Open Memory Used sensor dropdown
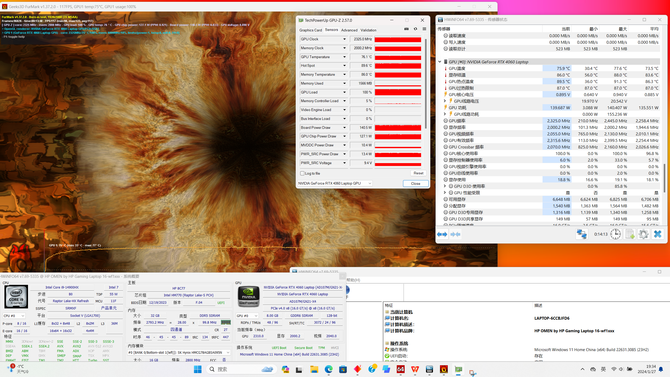 344,83
